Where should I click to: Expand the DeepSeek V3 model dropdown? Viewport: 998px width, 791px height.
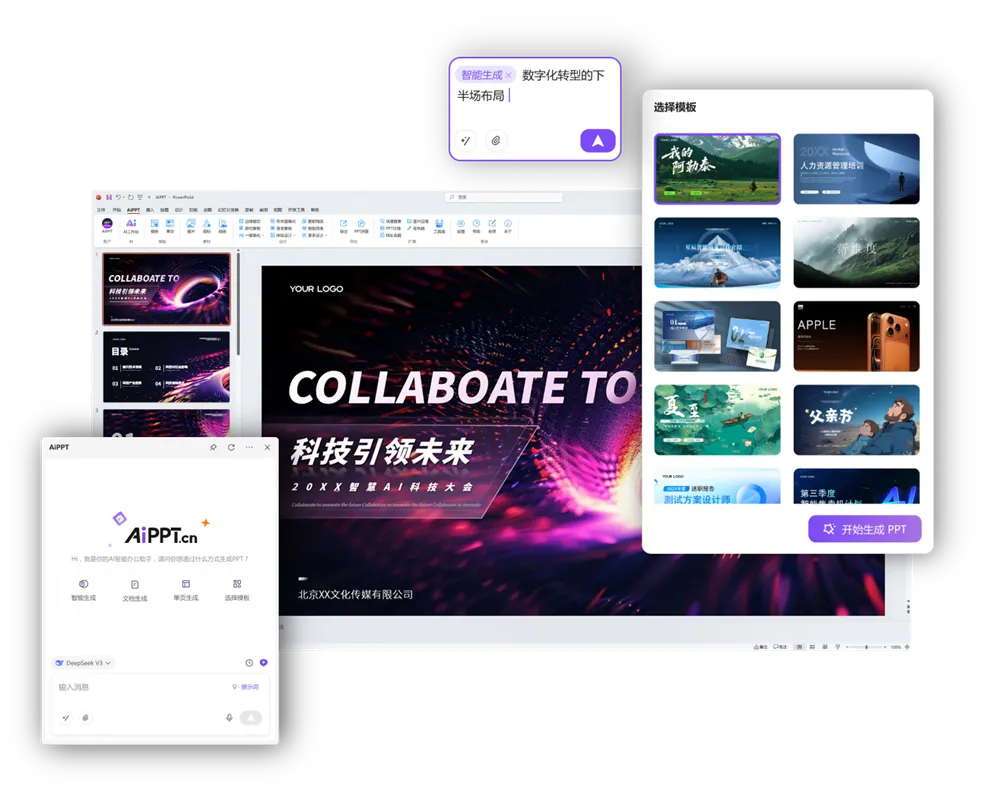click(x=83, y=662)
